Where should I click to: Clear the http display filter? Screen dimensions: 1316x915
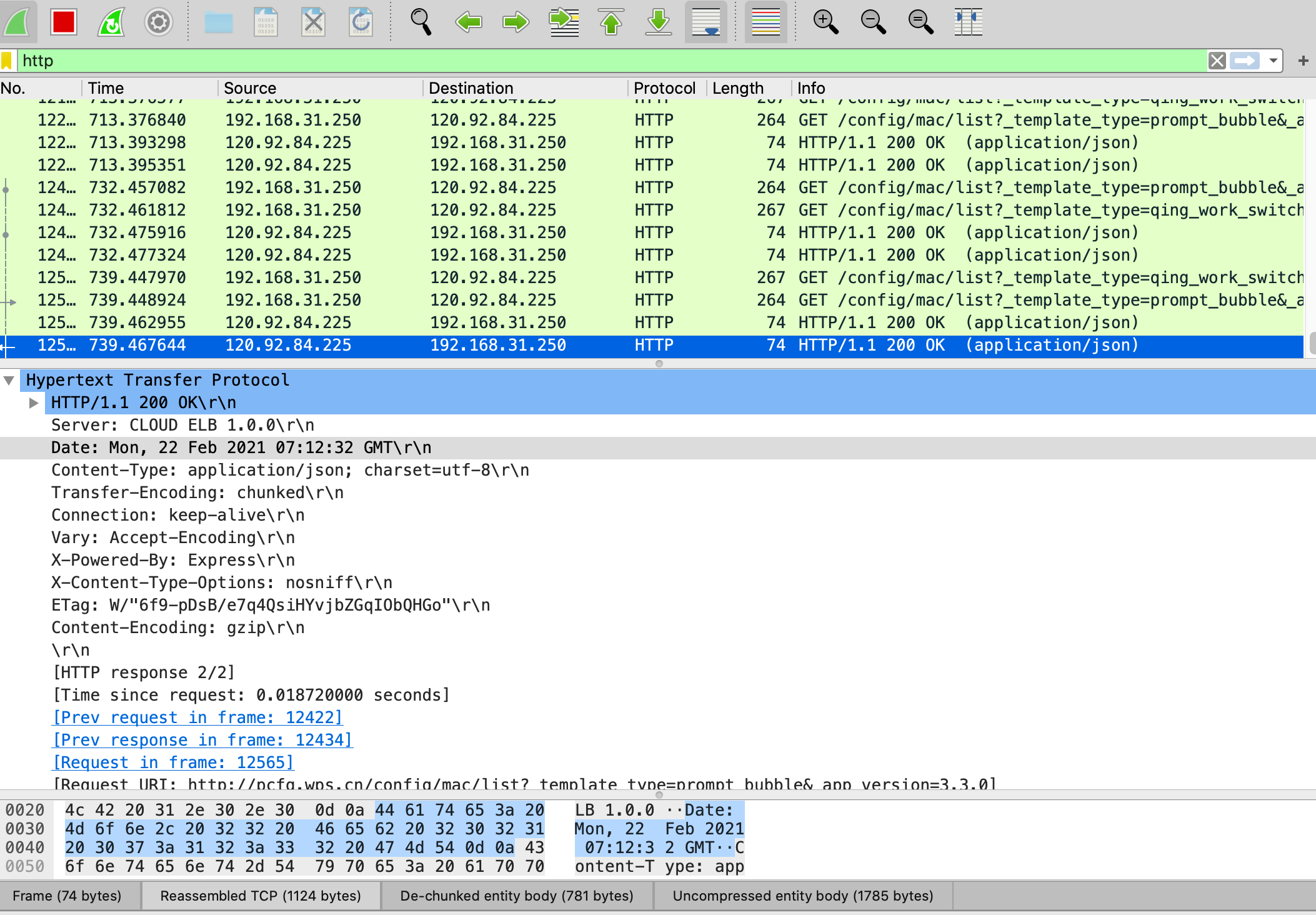tap(1217, 61)
